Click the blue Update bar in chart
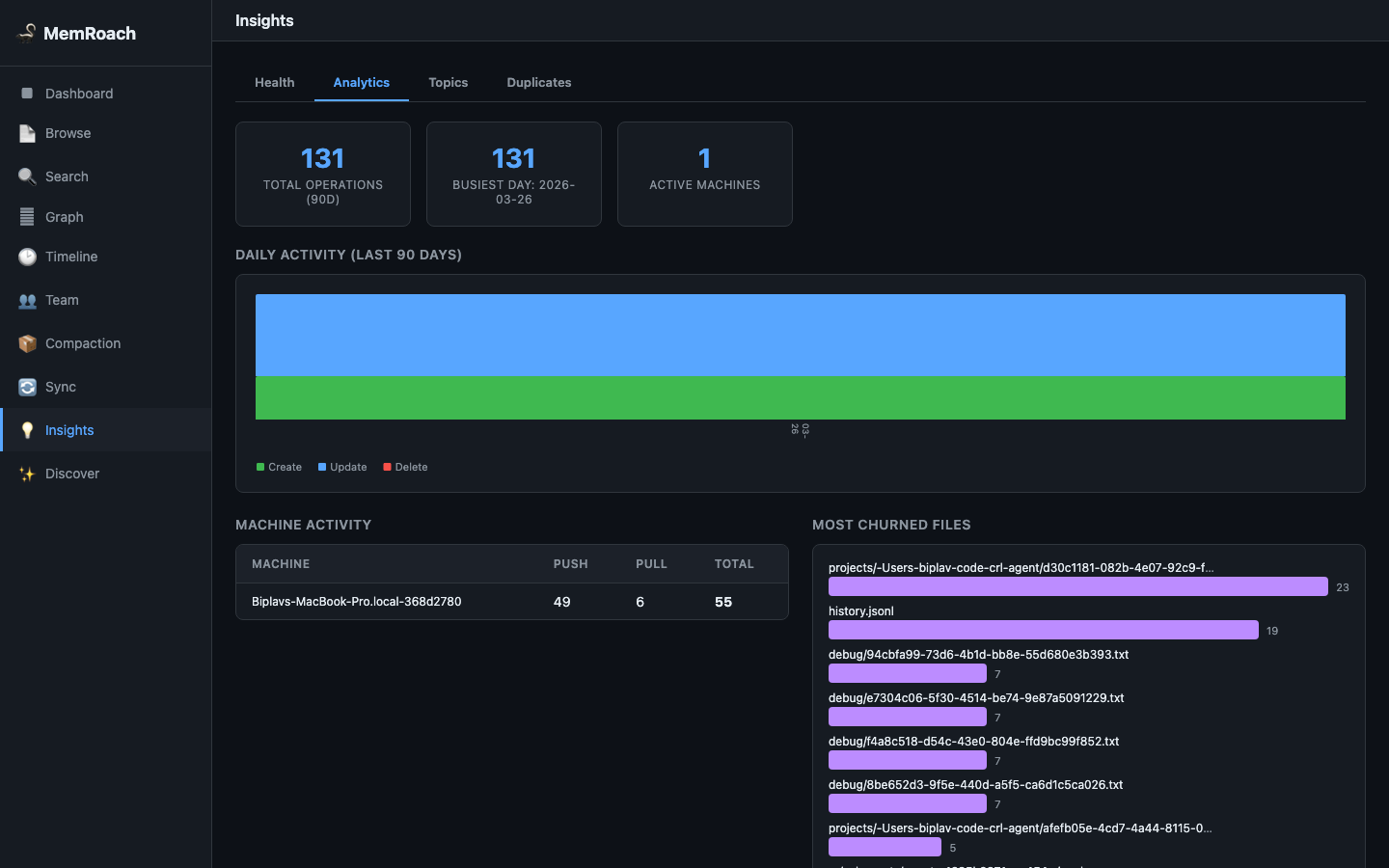Viewport: 1389px width, 868px height. point(801,335)
